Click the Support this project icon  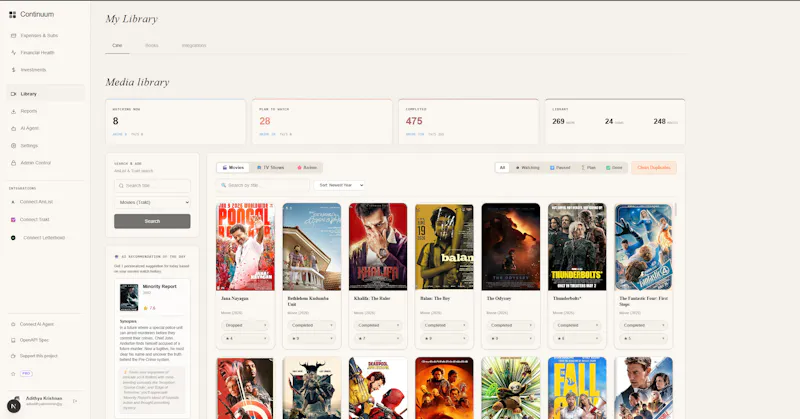click(x=13, y=356)
